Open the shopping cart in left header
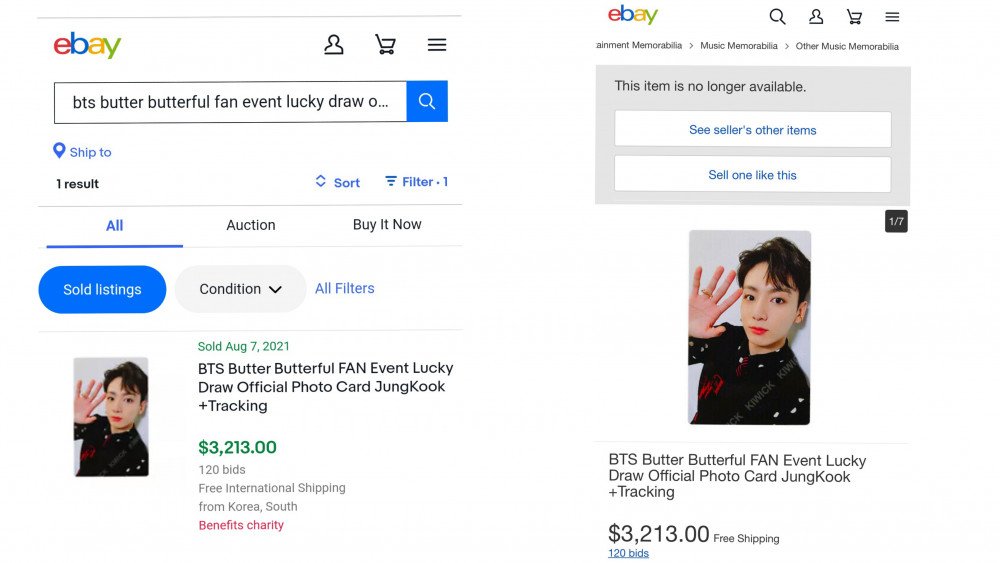This screenshot has height=563, width=1000. pos(385,45)
